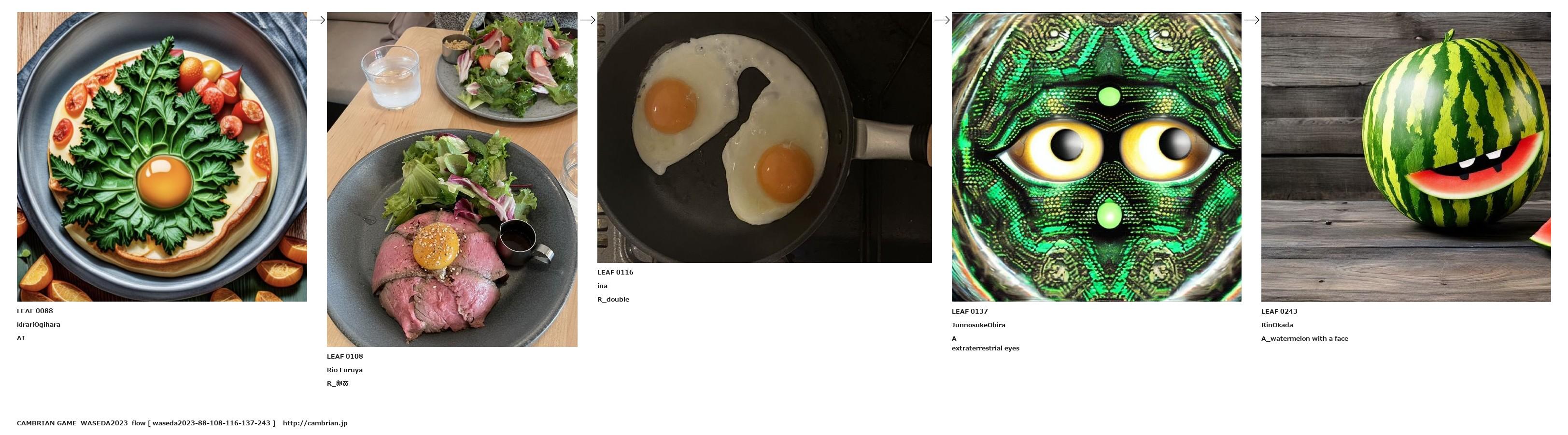Click author name kirariOgihara
The height and width of the screenshot is (435, 1568).
pyautogui.click(x=38, y=325)
